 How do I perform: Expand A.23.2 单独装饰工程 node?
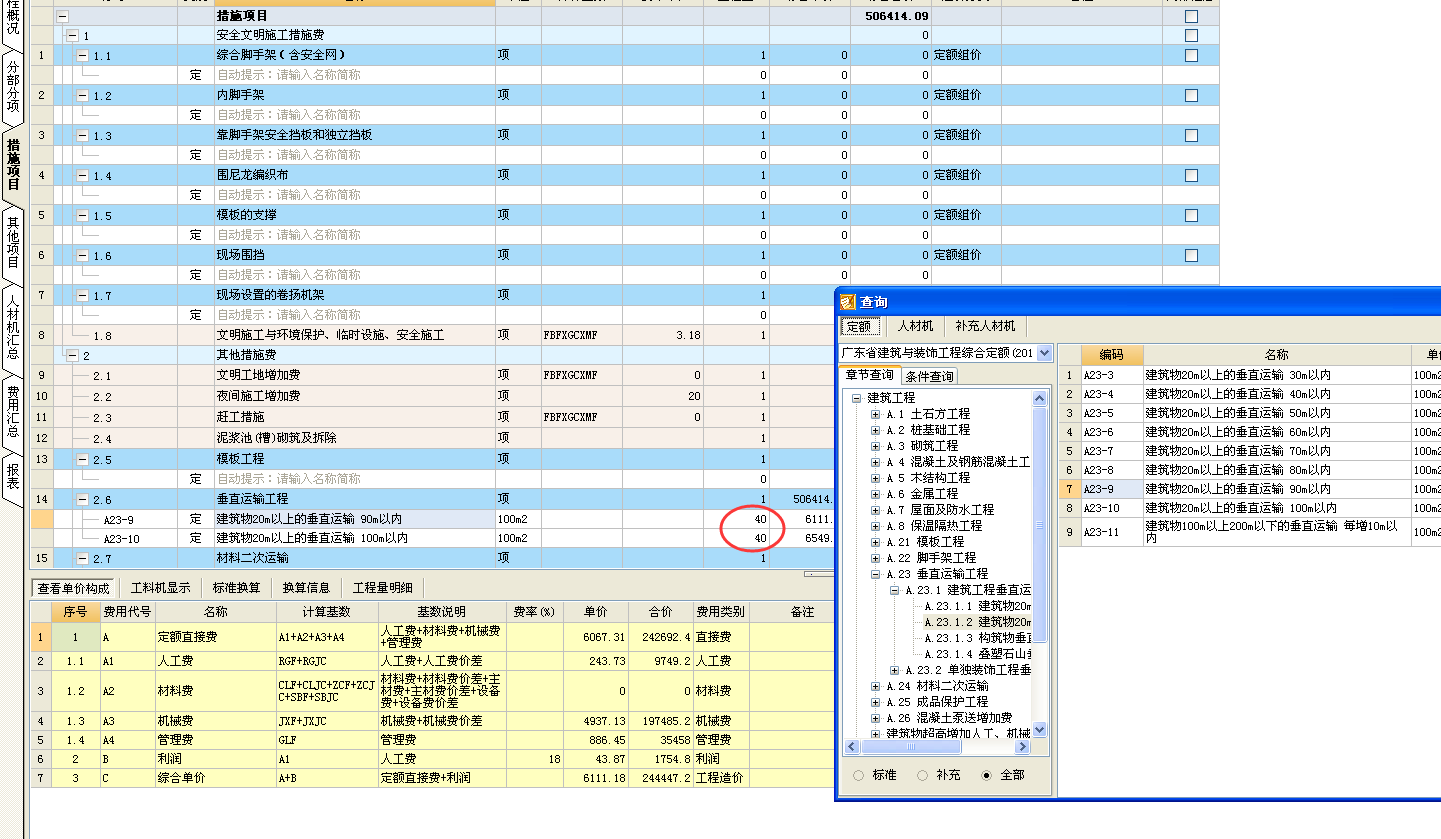894,670
